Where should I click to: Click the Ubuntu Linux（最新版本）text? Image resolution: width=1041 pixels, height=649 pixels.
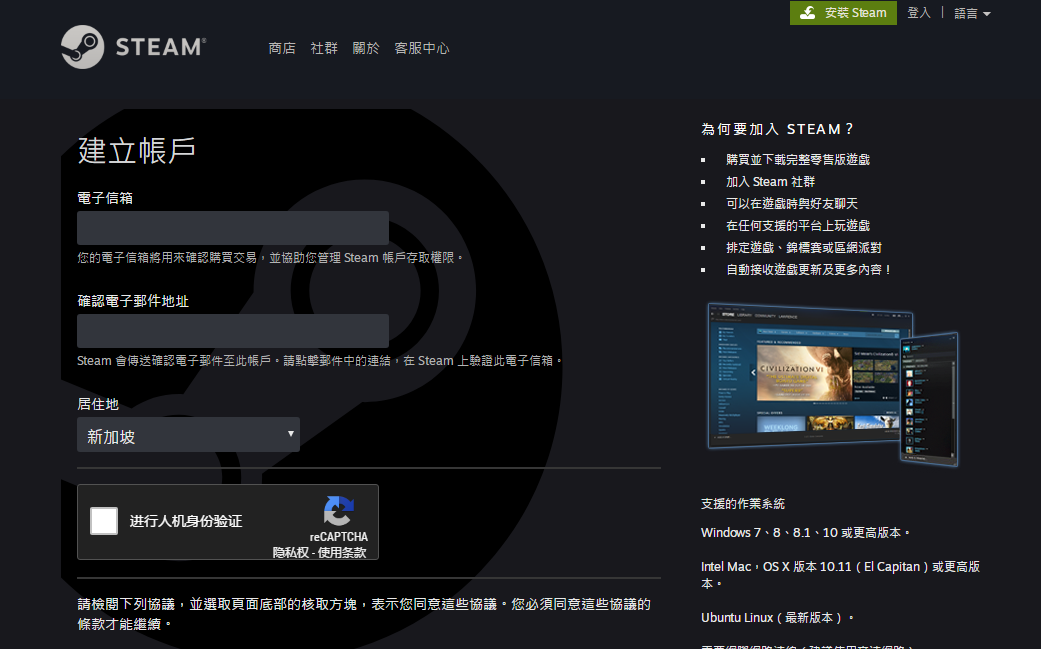[x=777, y=617]
